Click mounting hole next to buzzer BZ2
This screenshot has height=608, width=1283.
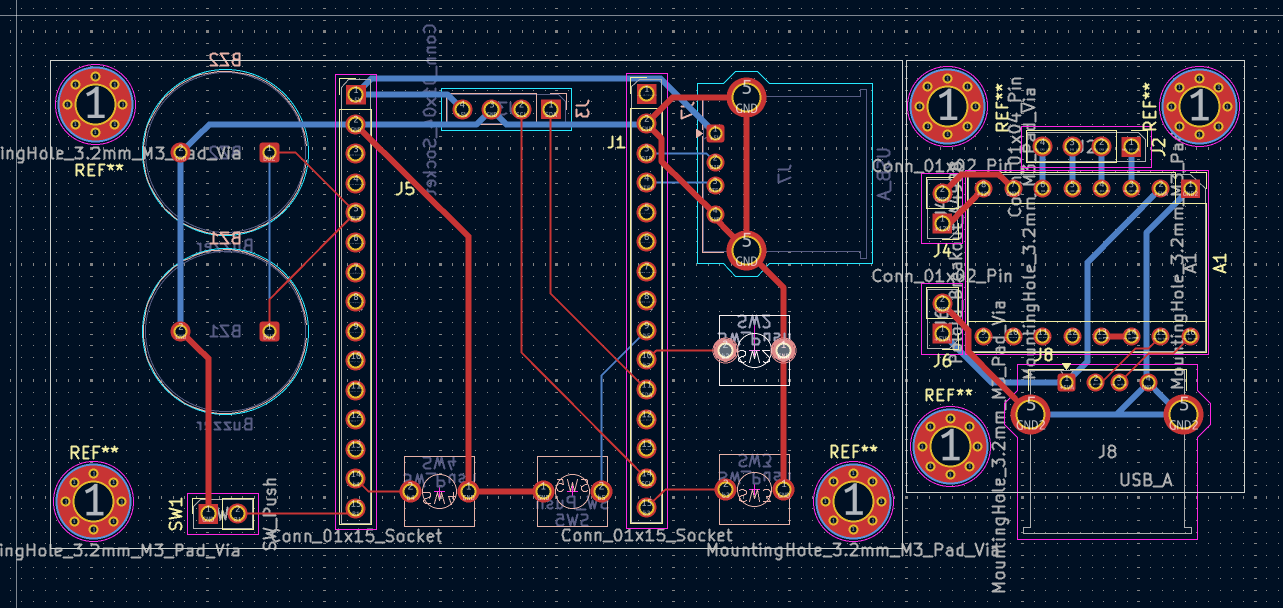[x=95, y=104]
